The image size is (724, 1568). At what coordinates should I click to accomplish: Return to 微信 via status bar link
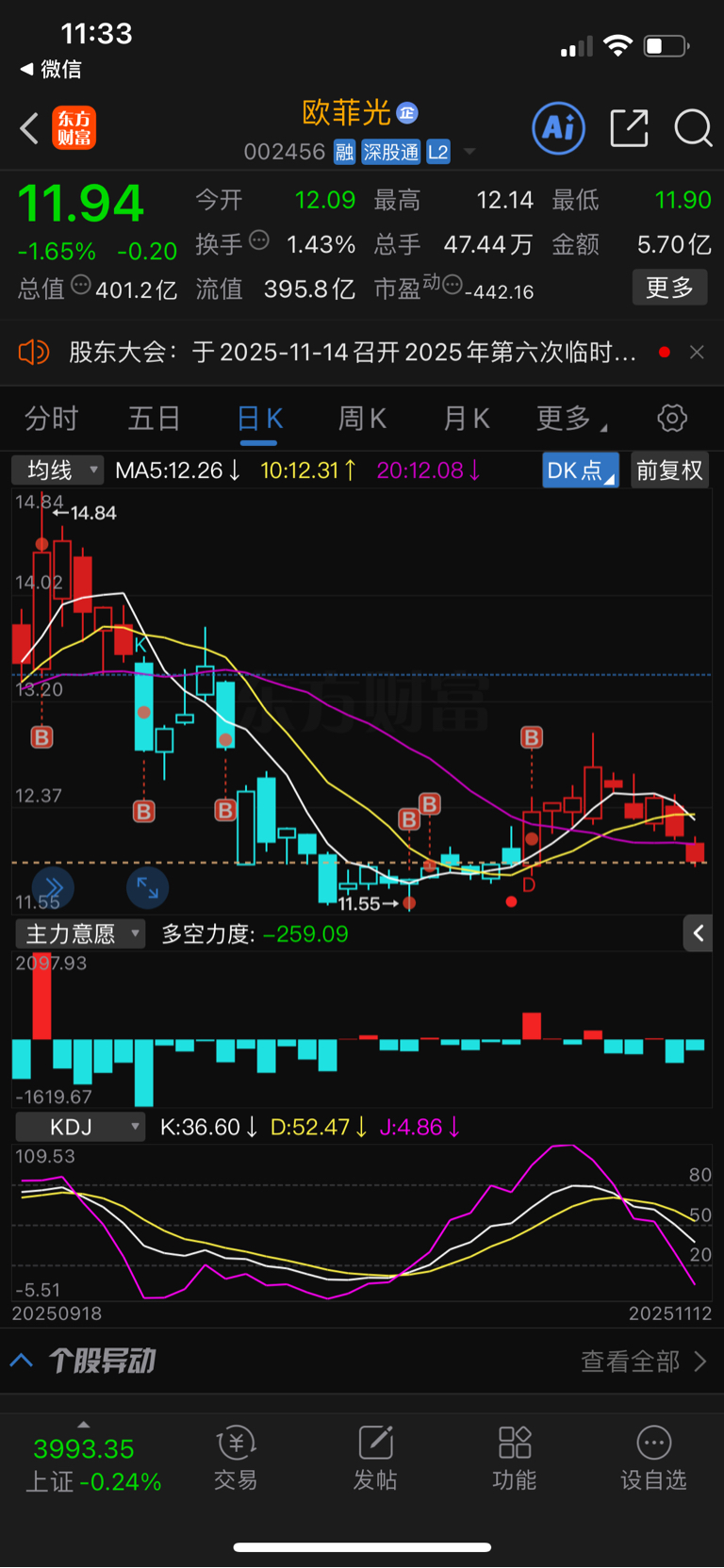(51, 69)
